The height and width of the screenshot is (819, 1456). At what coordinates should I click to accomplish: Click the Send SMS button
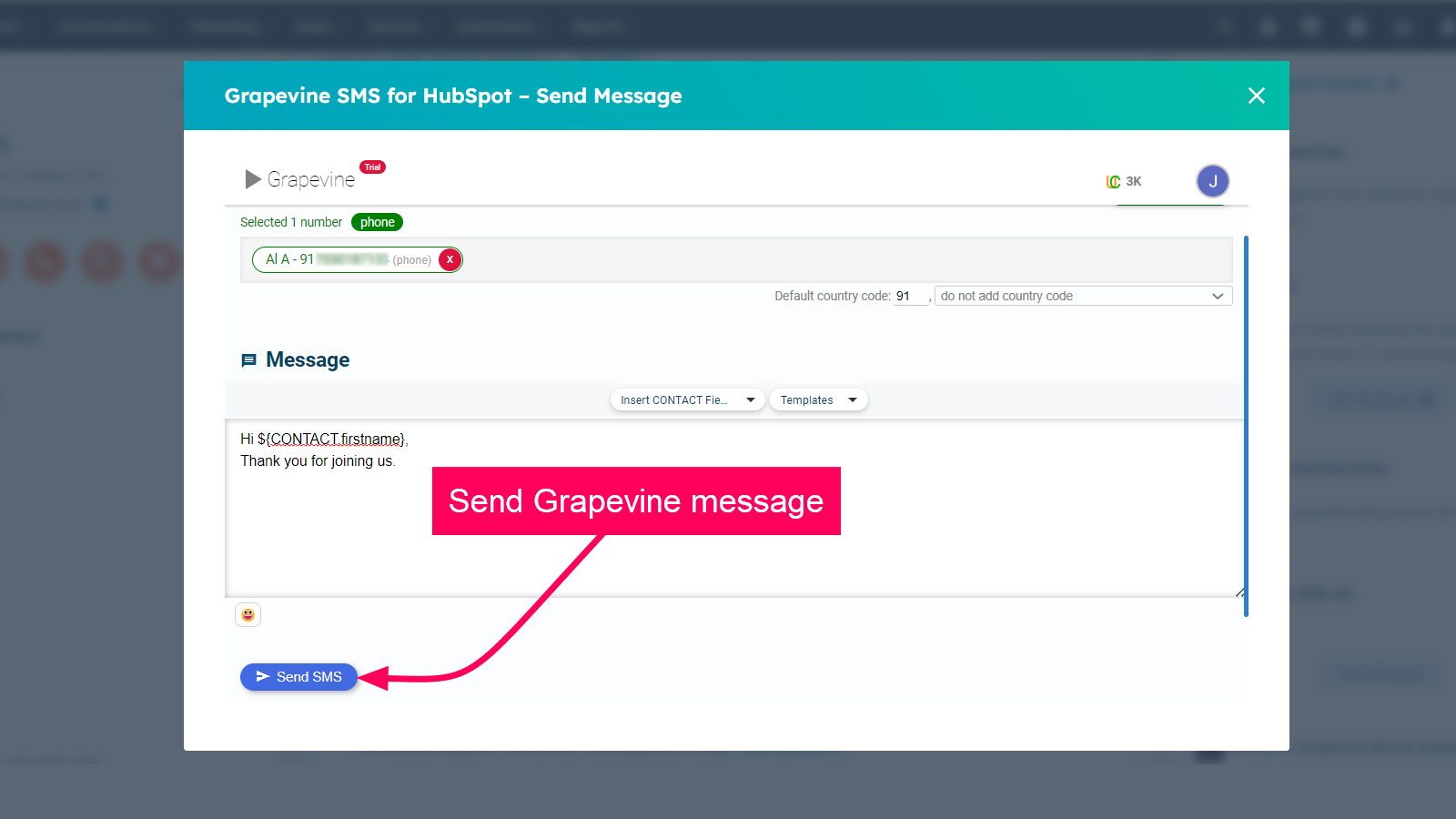pos(298,676)
